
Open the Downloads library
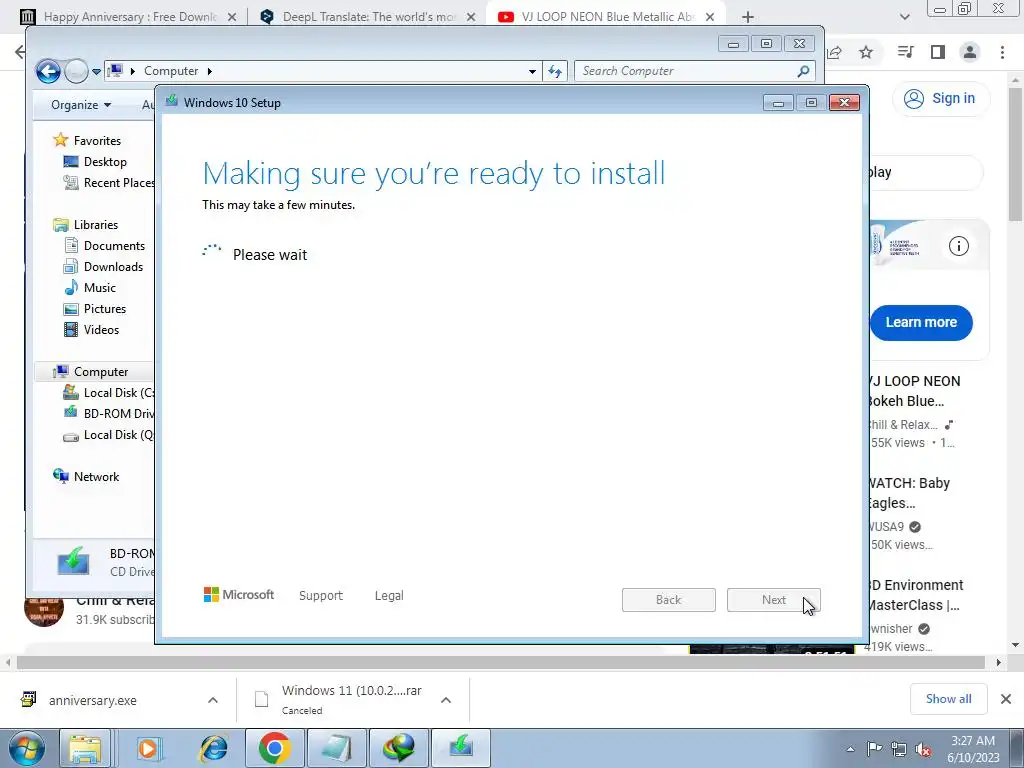point(113,266)
